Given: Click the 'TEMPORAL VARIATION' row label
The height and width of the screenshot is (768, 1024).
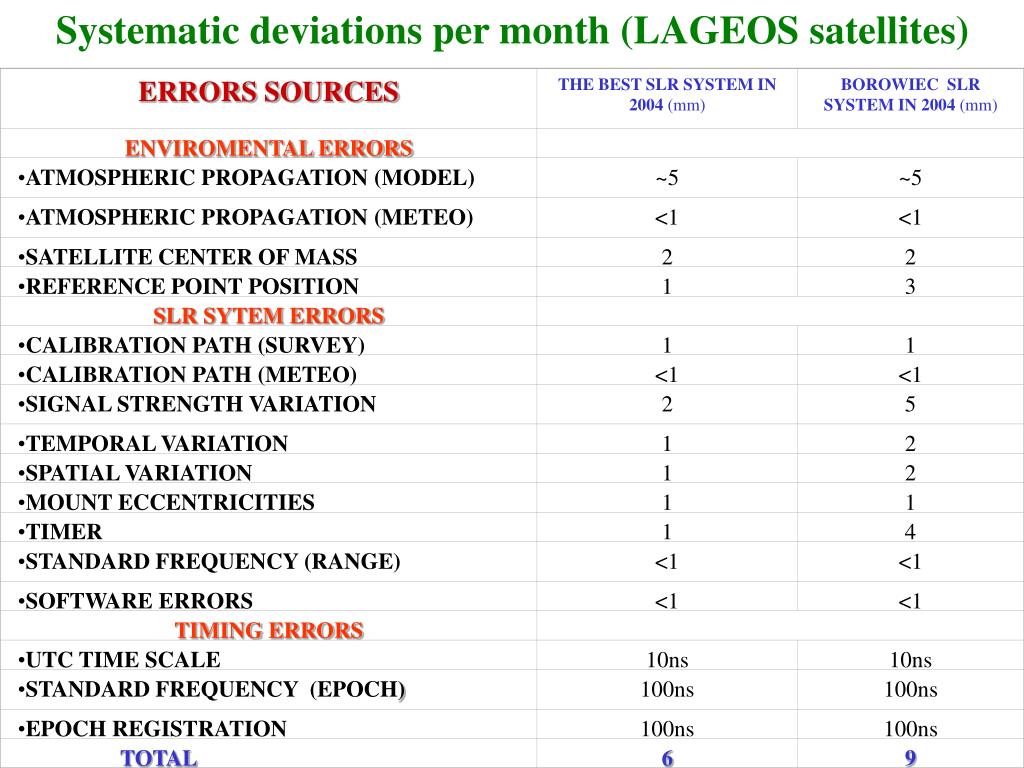Looking at the screenshot, I should tap(153, 443).
